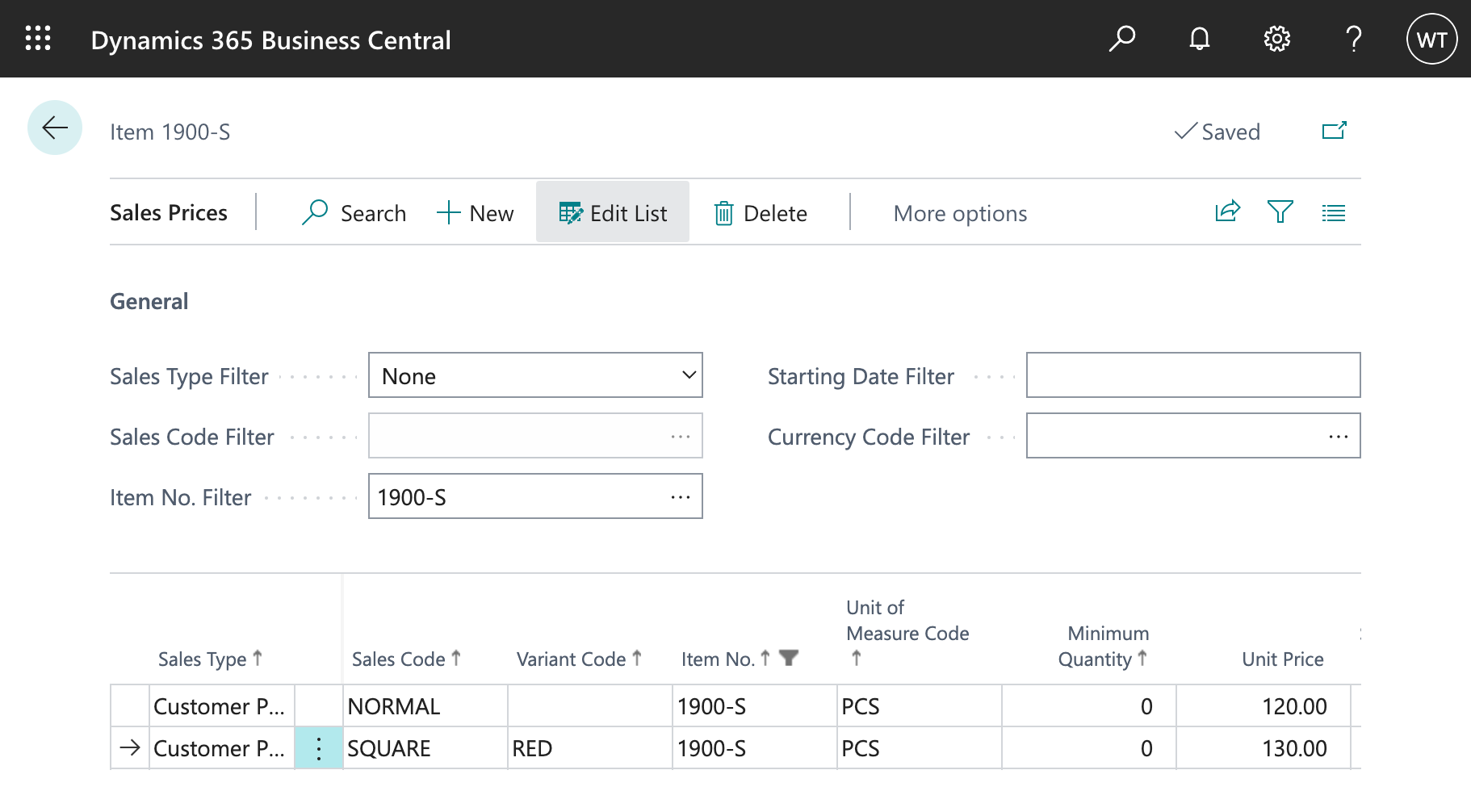Open Currency Code Filter lookup ellipsis
The width and height of the screenshot is (1471, 812).
[1338, 437]
